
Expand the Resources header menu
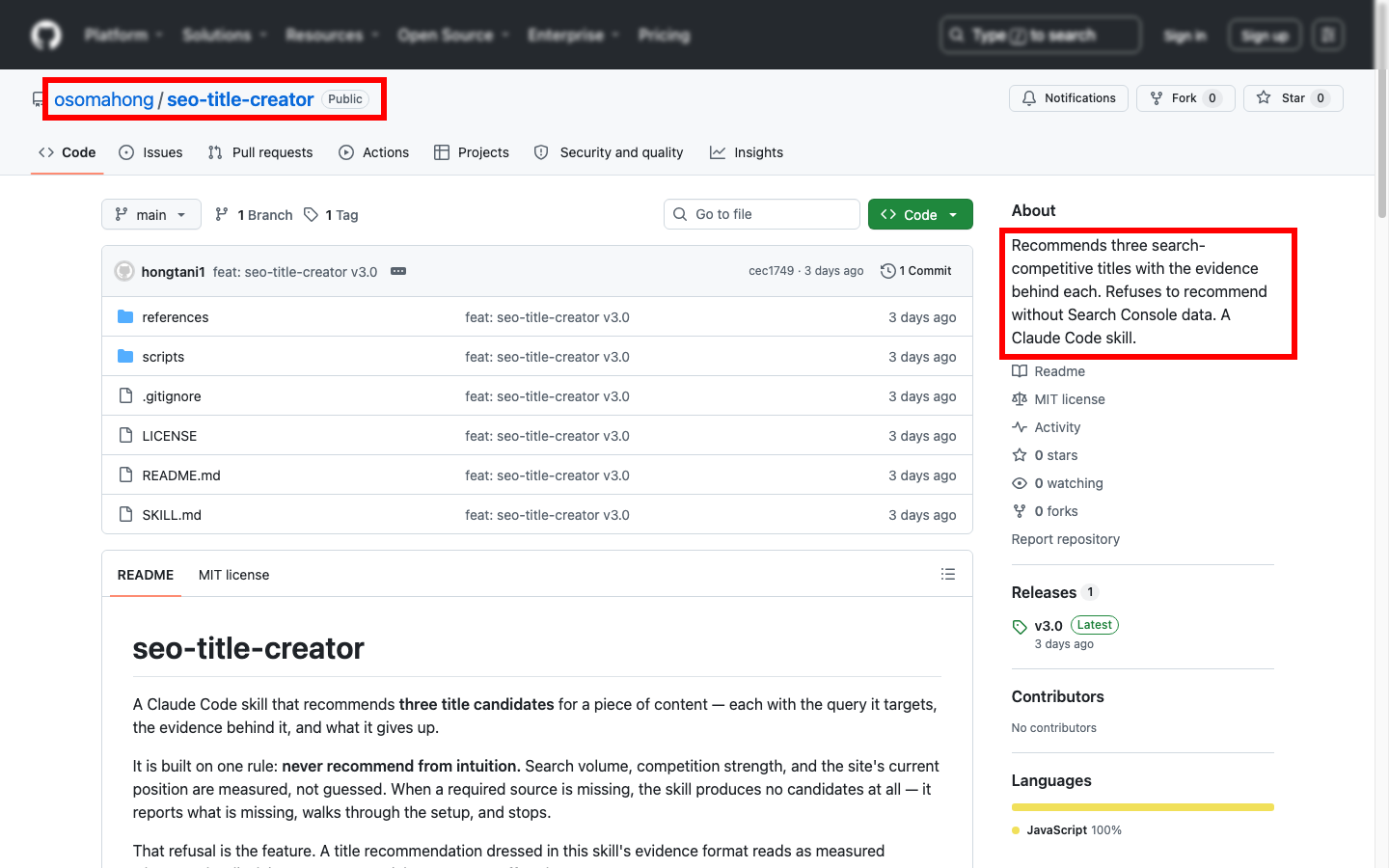pyautogui.click(x=332, y=36)
